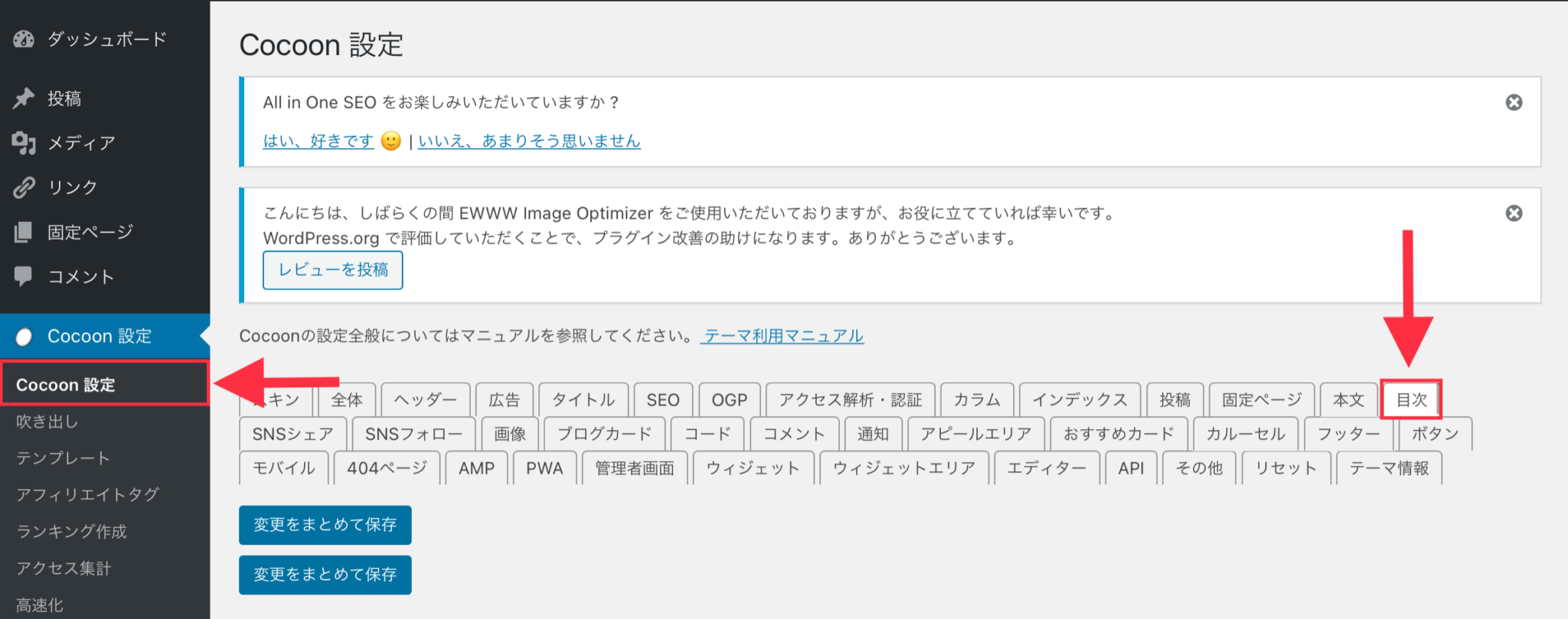This screenshot has width=1568, height=619.
Task: Select the SNSシェア tab
Action: tap(292, 435)
